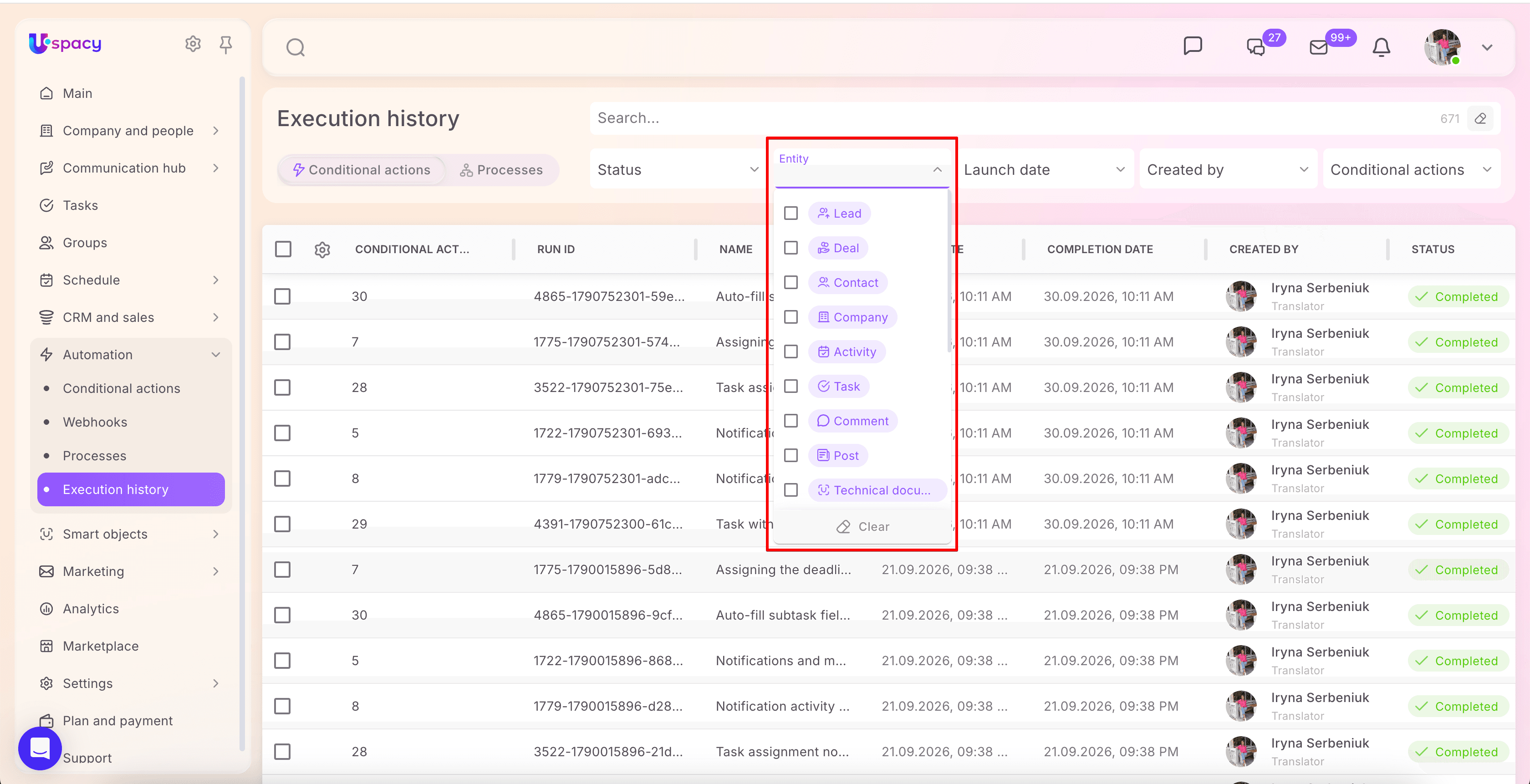Open the support chat widget bubble
The width and height of the screenshot is (1530, 784).
40,748
